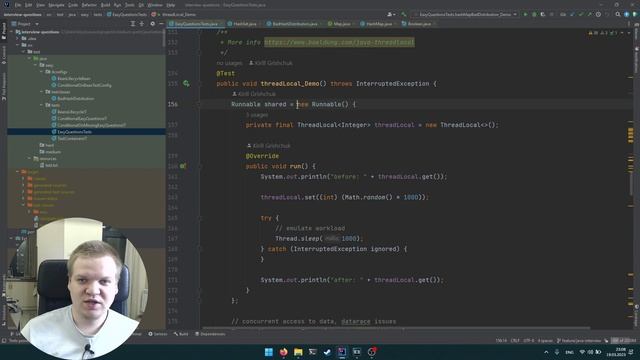Click the ENG language indicator in tray
This screenshot has width=640, height=360.
[569, 352]
